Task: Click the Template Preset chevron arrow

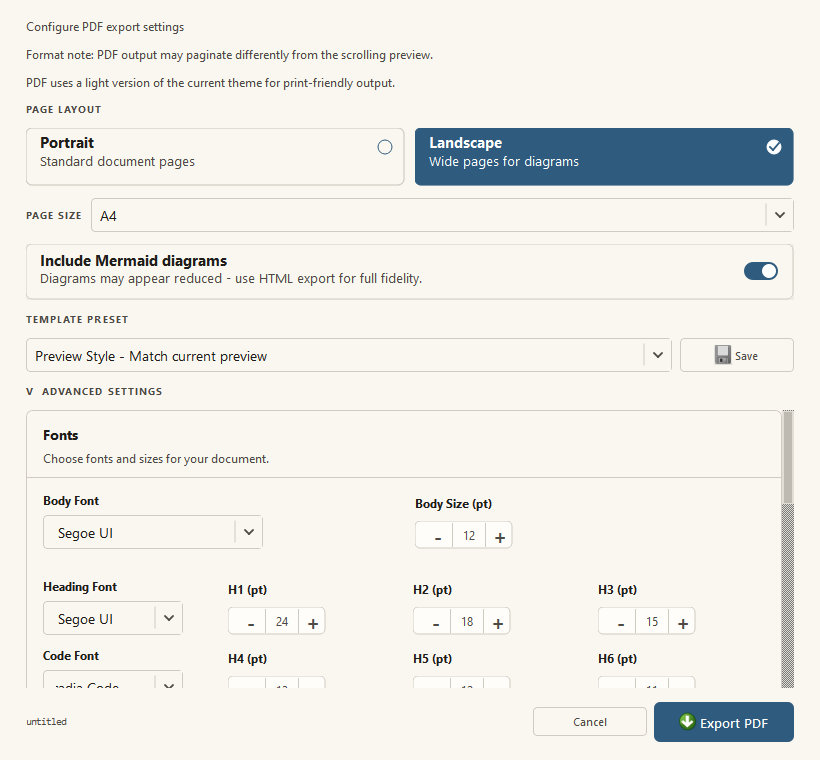Action: 658,355
